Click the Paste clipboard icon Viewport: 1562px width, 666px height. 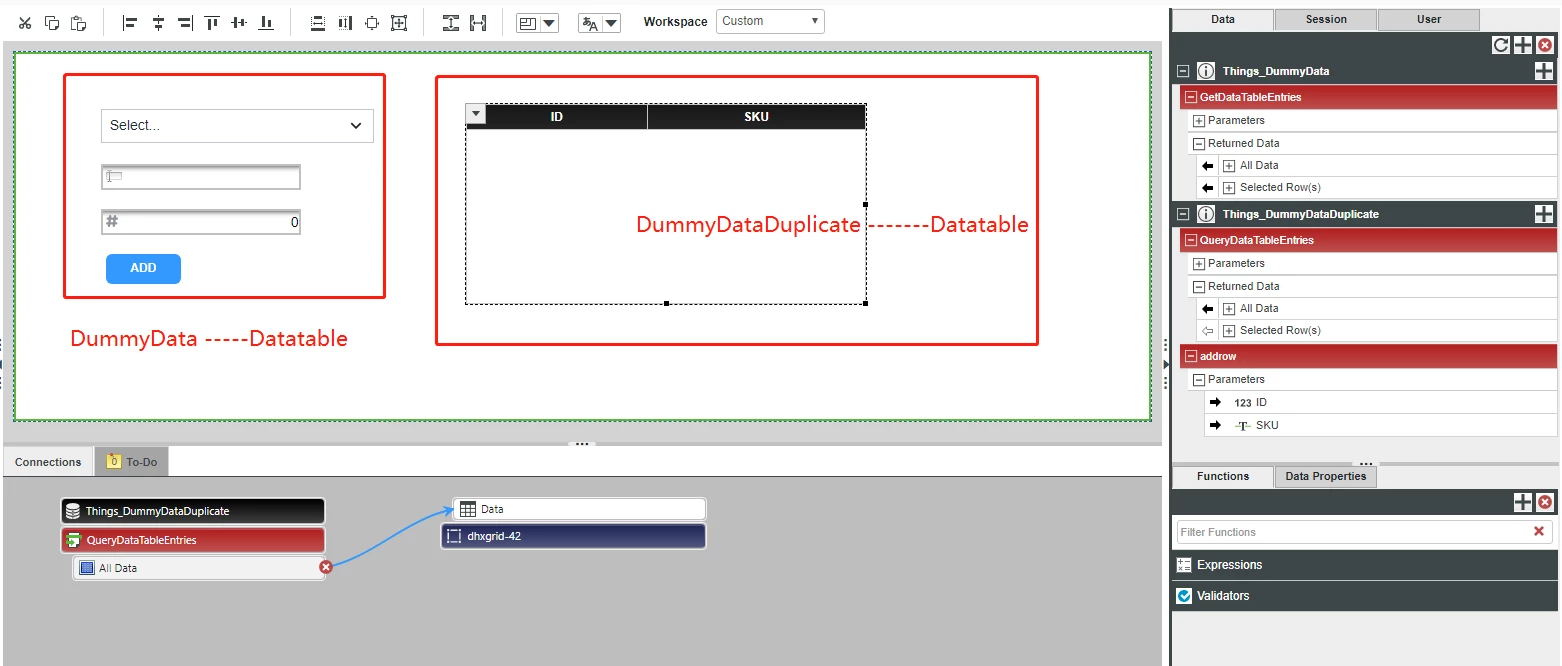tap(78, 22)
